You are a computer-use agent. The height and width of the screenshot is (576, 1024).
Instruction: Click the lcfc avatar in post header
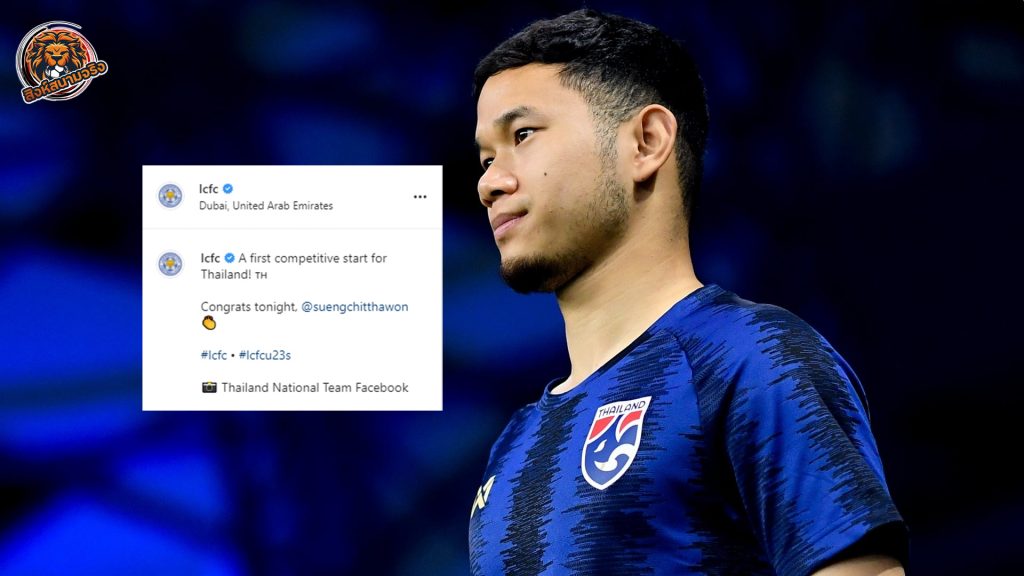click(x=170, y=196)
